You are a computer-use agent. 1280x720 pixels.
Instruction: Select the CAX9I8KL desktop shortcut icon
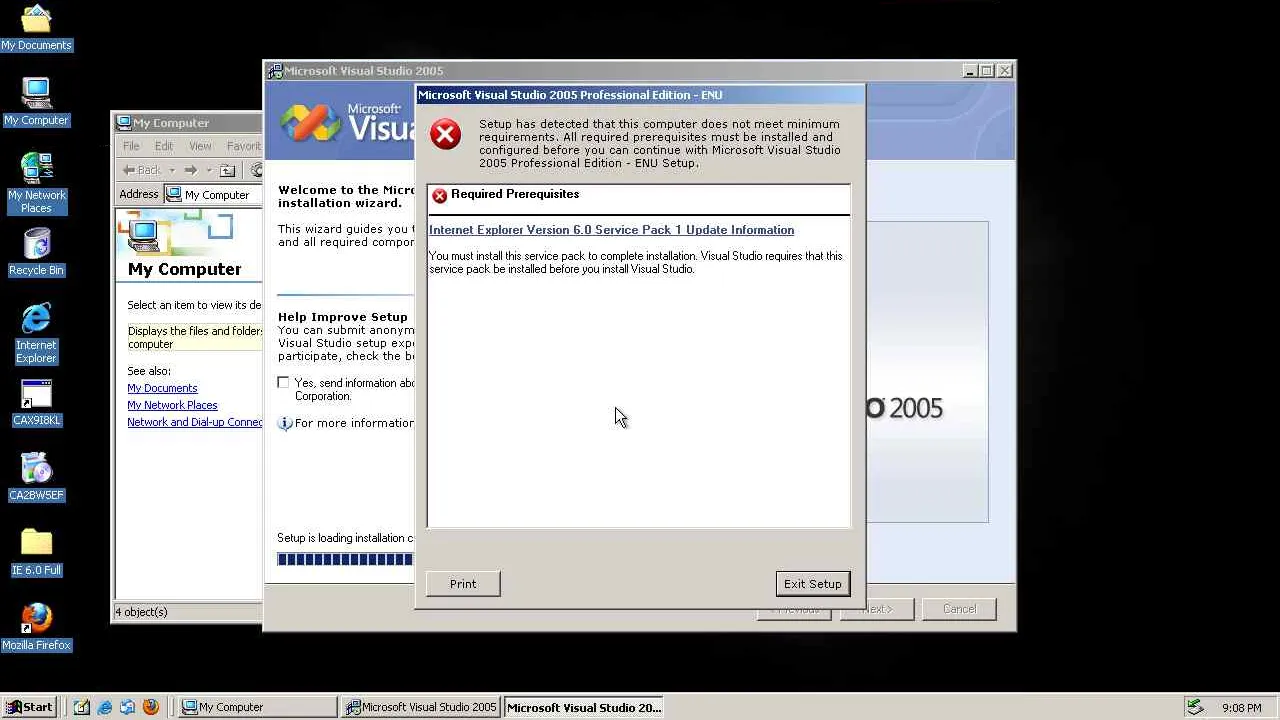click(x=36, y=403)
